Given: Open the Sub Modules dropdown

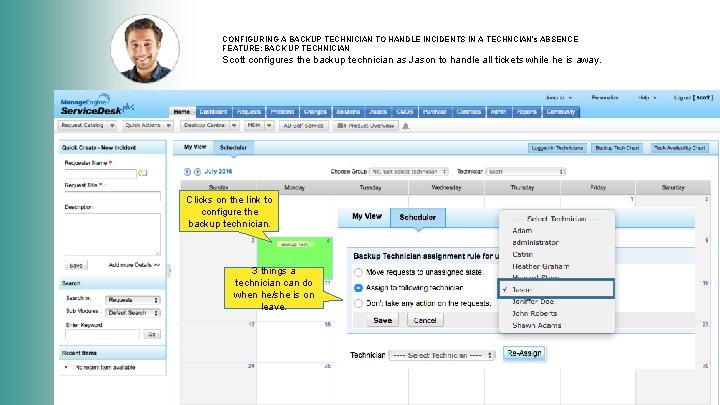Looking at the screenshot, I should coord(132,313).
